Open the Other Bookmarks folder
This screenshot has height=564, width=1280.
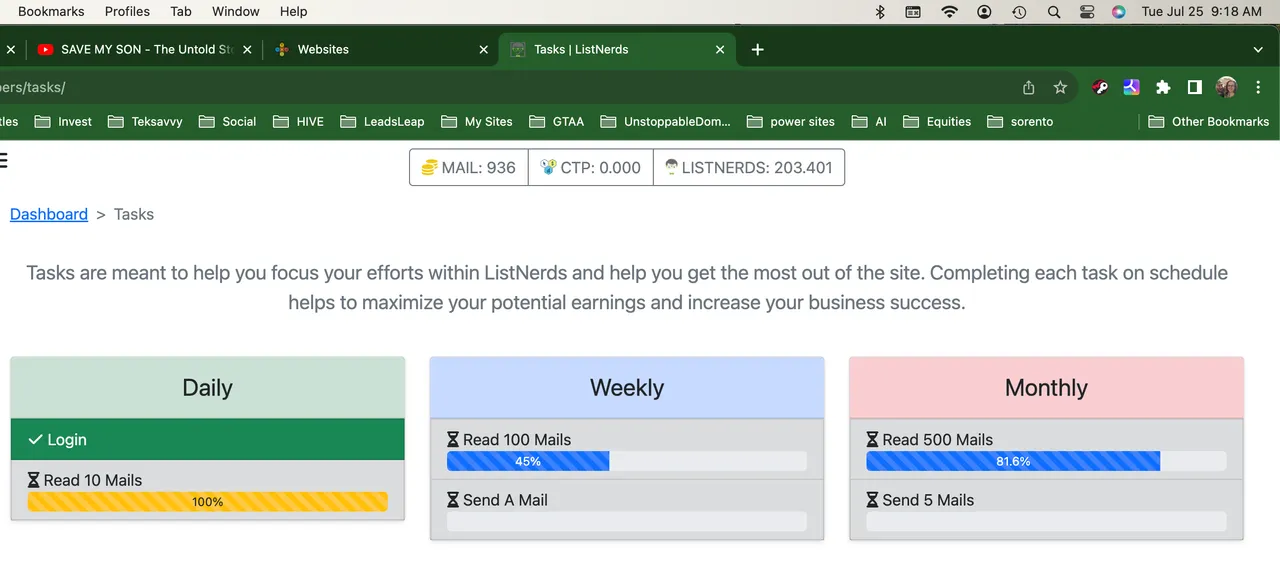click(x=1208, y=121)
